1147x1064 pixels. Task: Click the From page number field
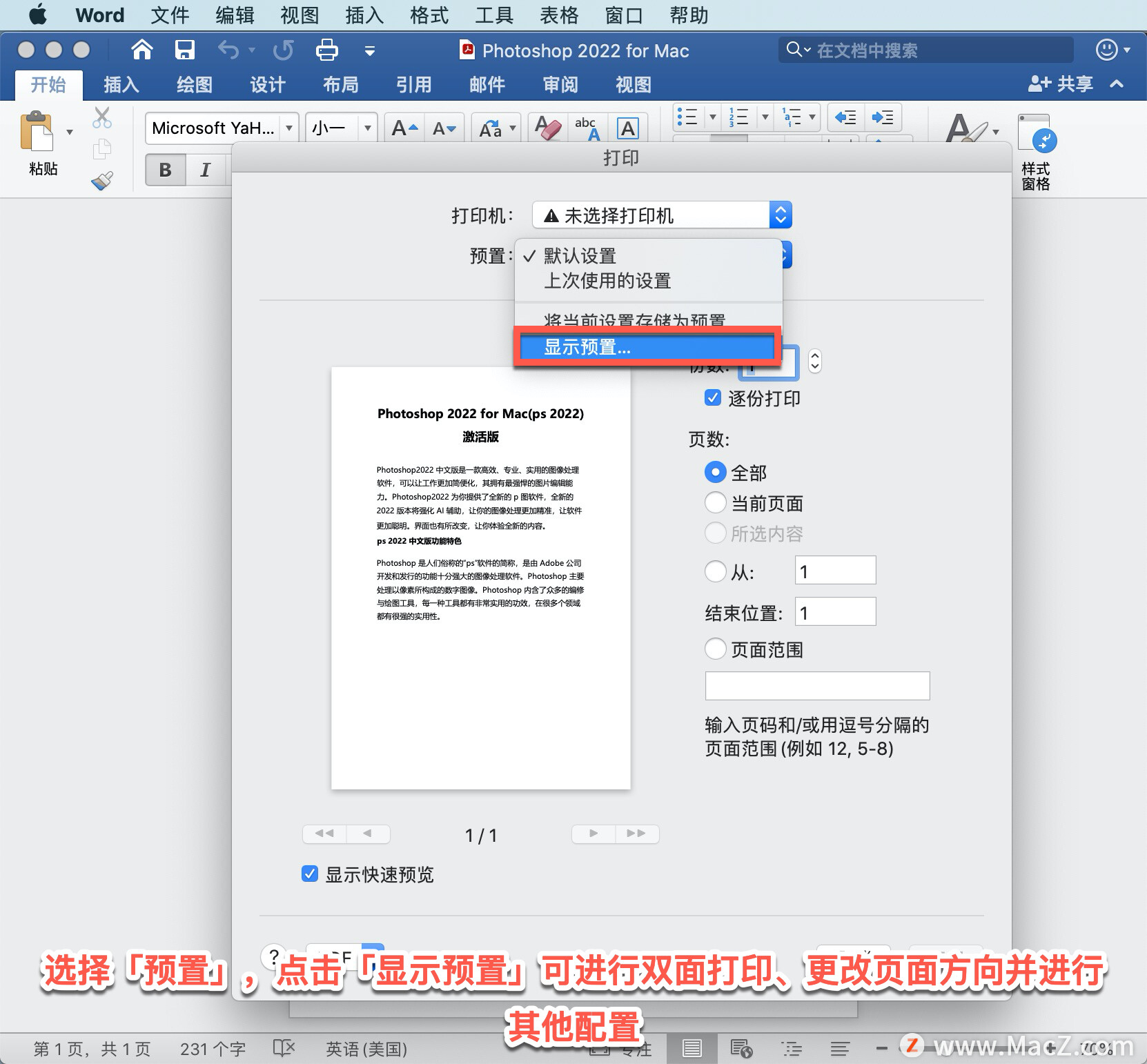tap(835, 571)
